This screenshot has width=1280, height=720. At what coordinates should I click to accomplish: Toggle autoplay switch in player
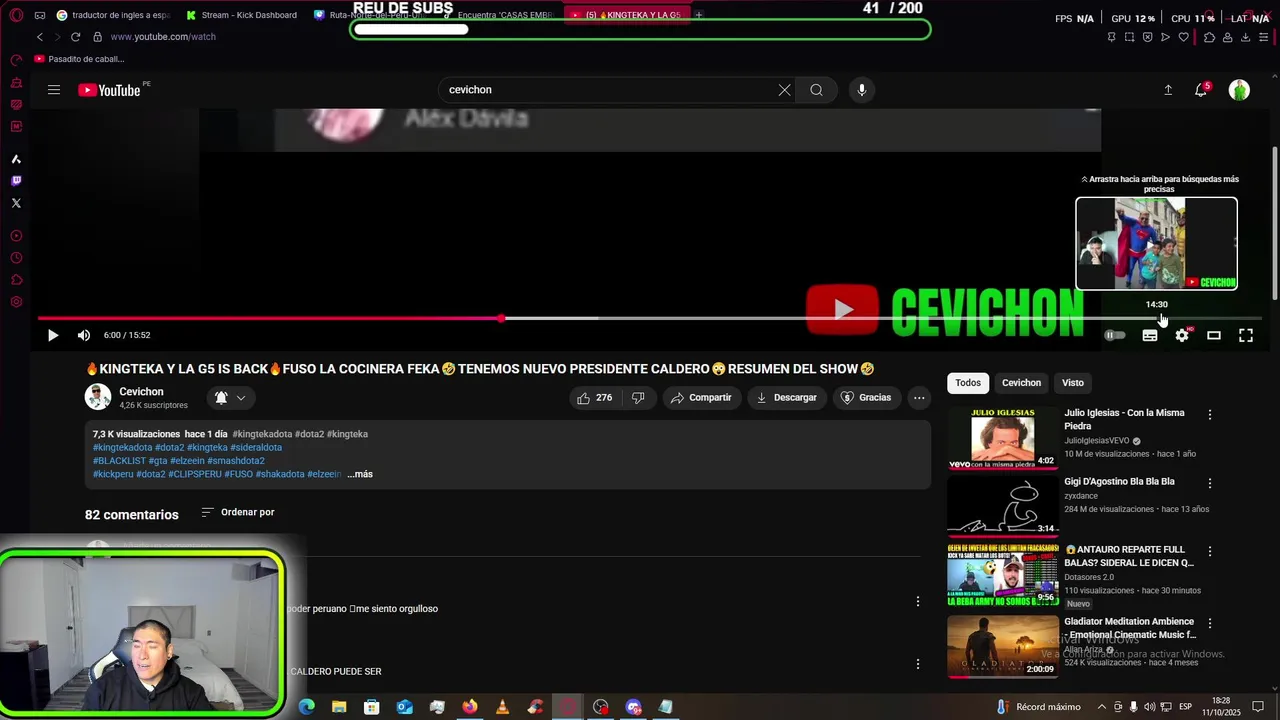(1114, 335)
